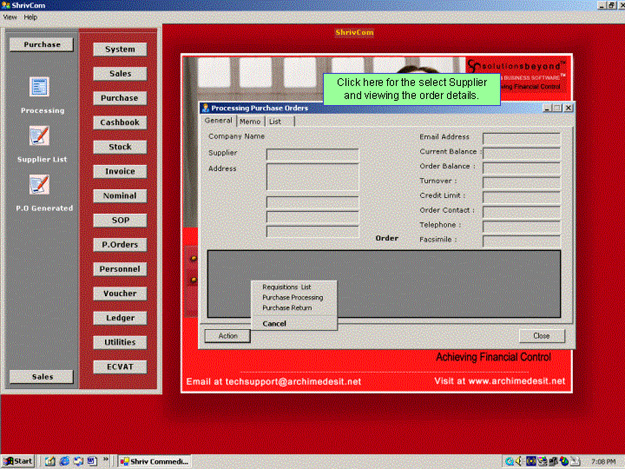Viewport: 625px width, 469px height.
Task: Open the Processing icon in sidebar
Action: 40,88
